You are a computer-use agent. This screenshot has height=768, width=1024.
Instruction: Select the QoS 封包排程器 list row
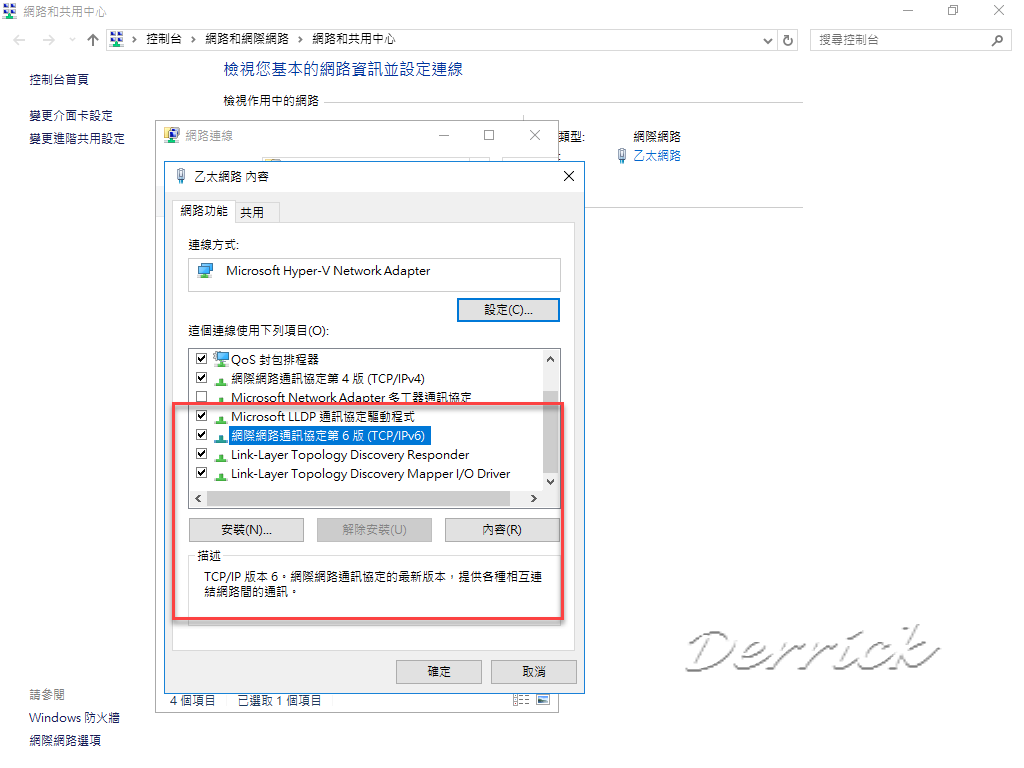click(274, 359)
